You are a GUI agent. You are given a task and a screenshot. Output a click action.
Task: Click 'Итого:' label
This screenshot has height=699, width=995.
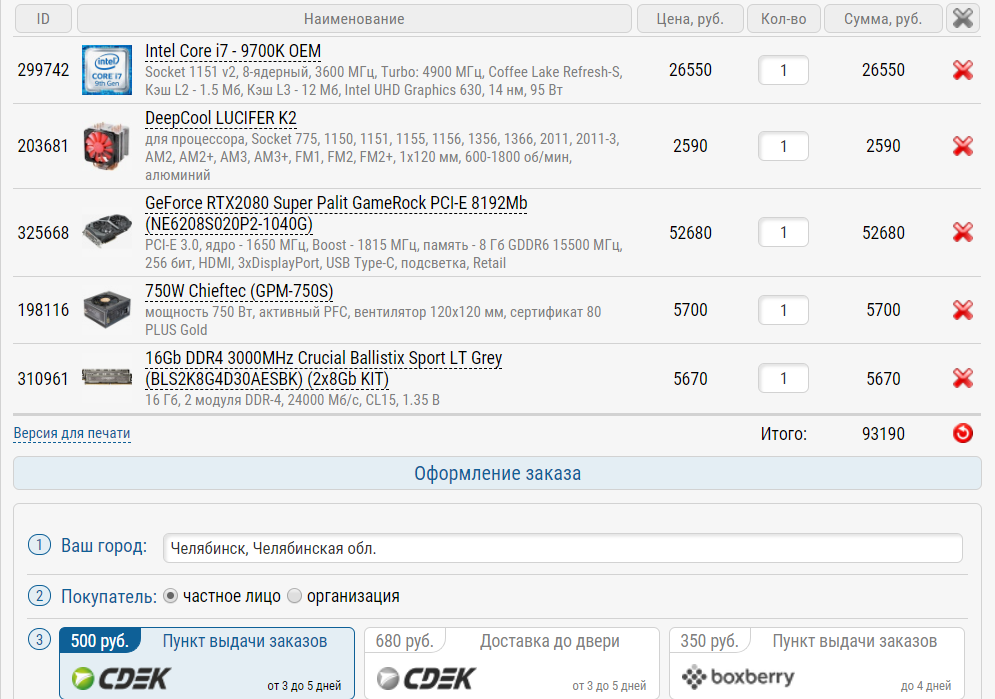pyautogui.click(x=784, y=434)
